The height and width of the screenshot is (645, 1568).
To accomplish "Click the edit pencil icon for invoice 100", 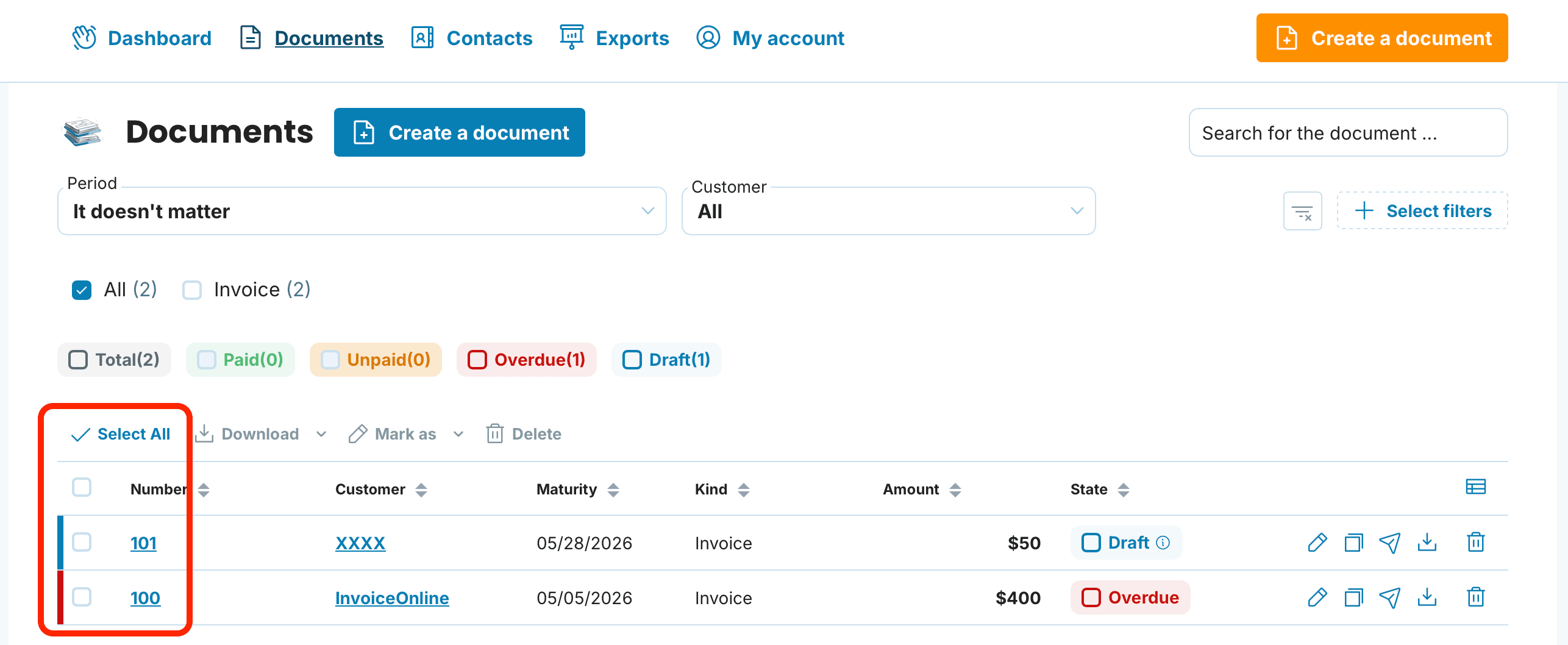I will point(1317,597).
